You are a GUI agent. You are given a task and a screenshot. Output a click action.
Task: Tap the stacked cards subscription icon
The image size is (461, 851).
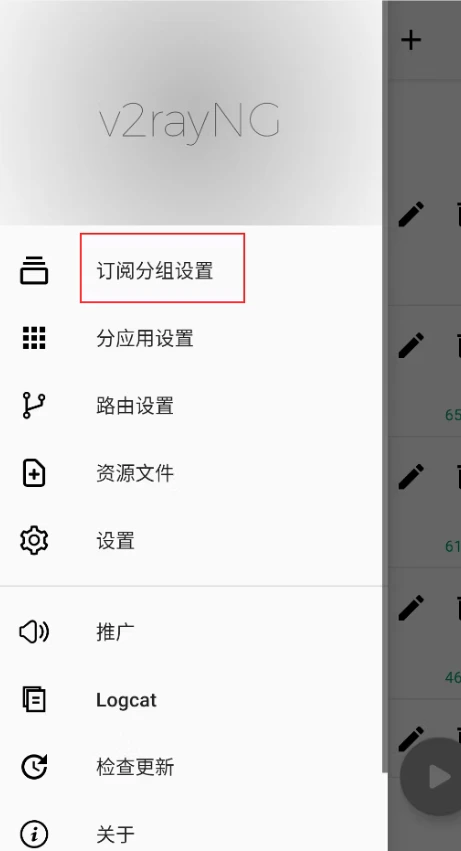[x=34, y=270]
